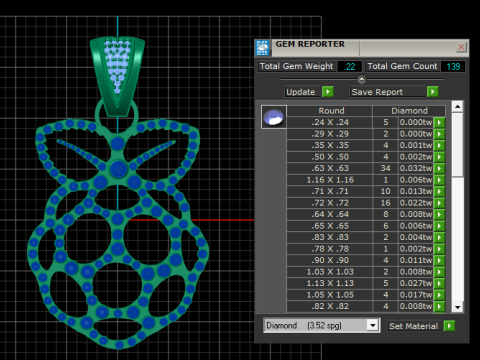Click the 0.017tw weight cell

point(416,295)
